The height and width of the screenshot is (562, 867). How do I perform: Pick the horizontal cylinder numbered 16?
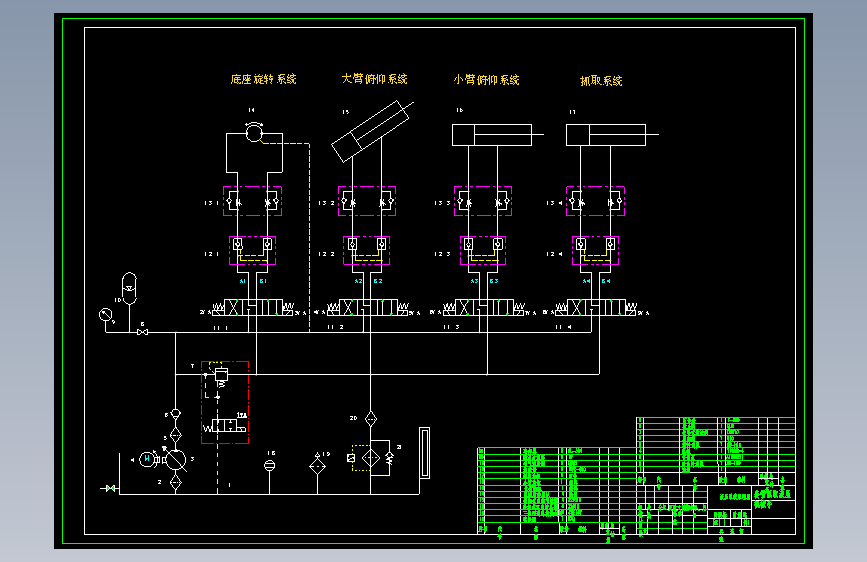[498, 135]
